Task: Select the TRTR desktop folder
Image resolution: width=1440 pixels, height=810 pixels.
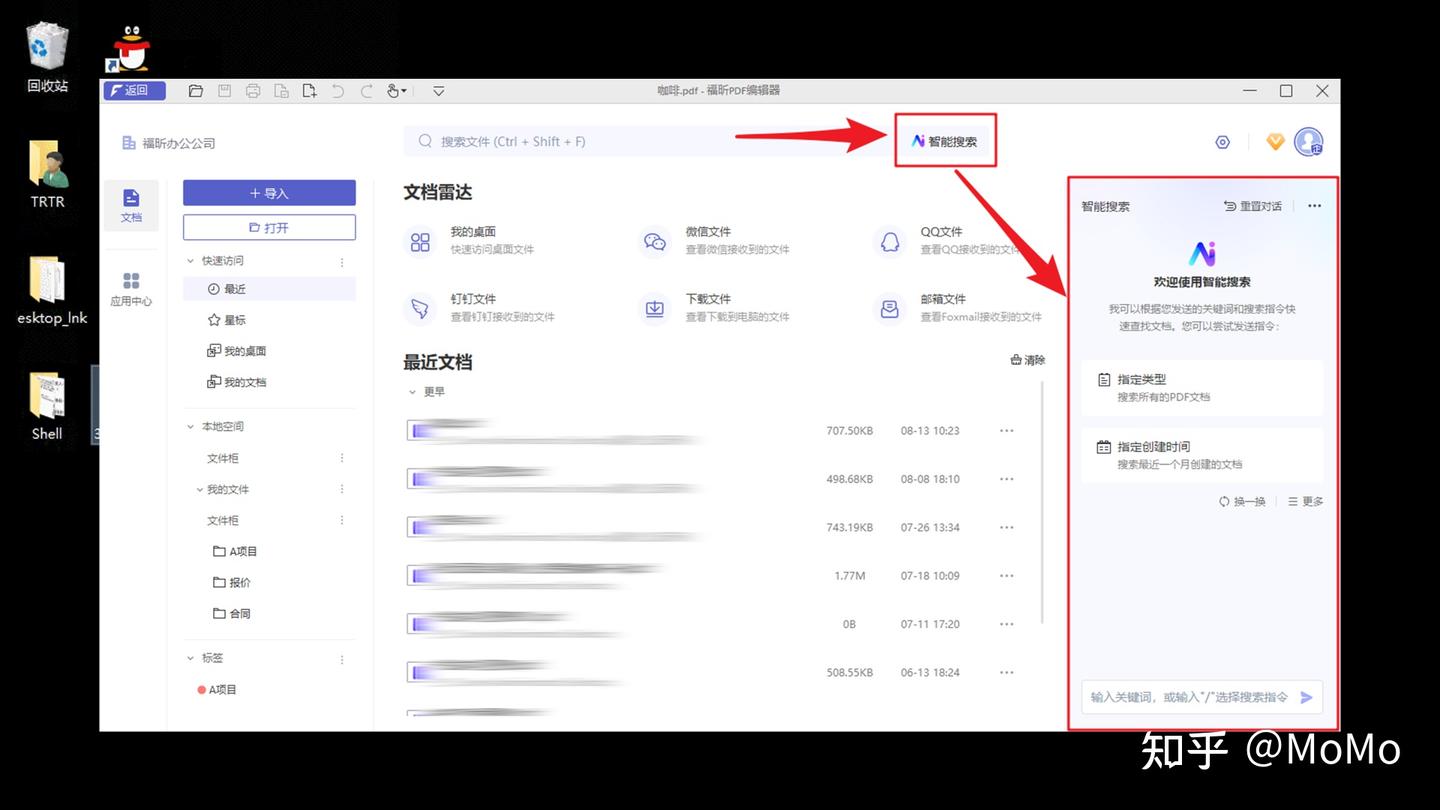Action: [48, 174]
